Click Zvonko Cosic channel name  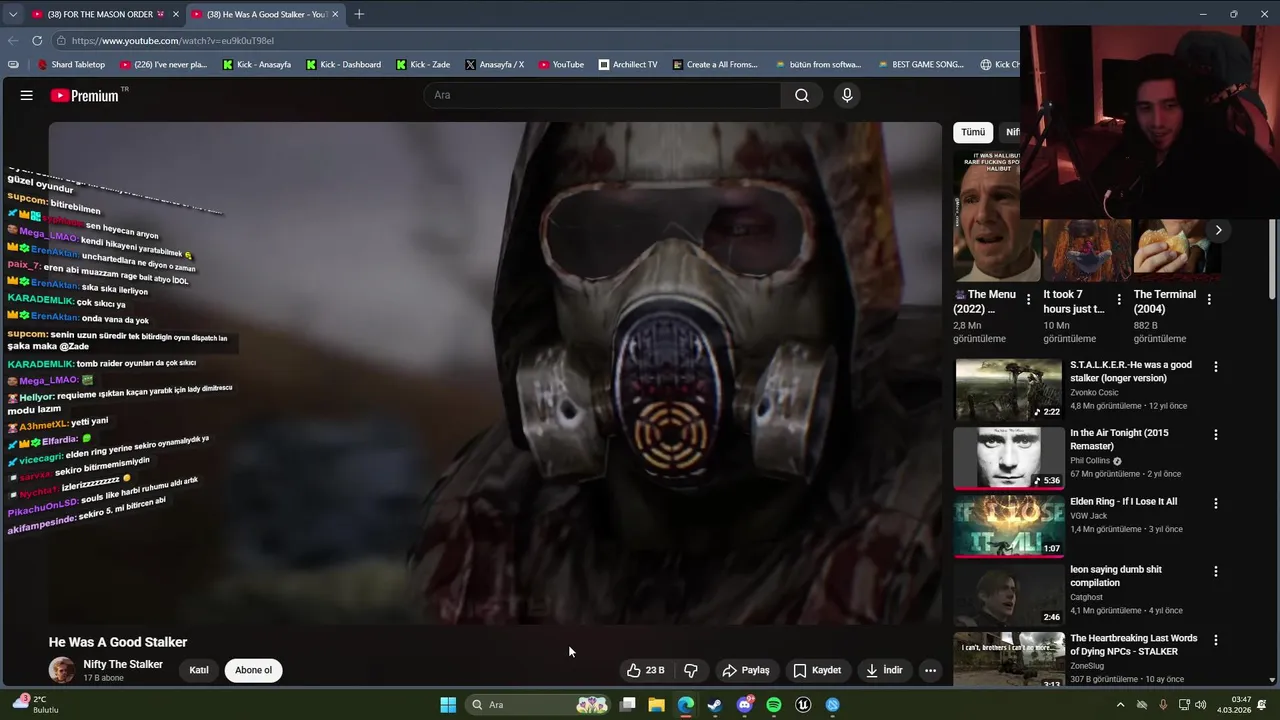[1094, 393]
